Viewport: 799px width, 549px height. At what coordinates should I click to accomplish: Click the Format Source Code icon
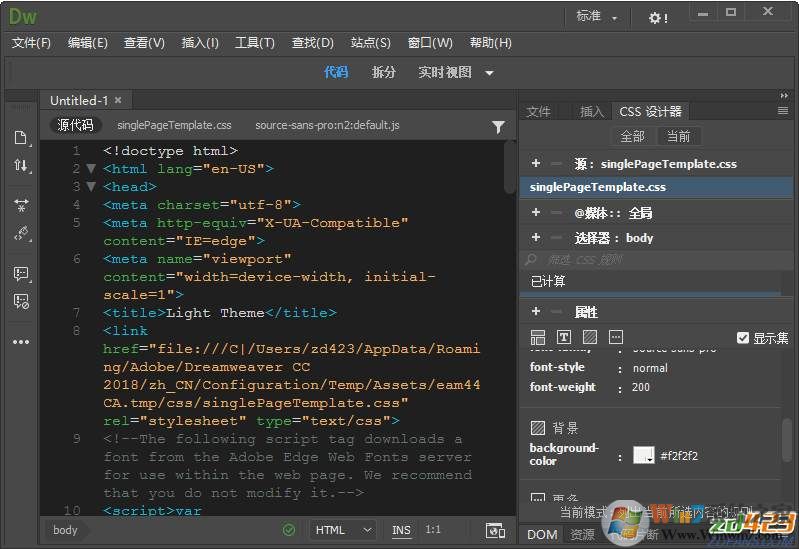pyautogui.click(x=21, y=233)
